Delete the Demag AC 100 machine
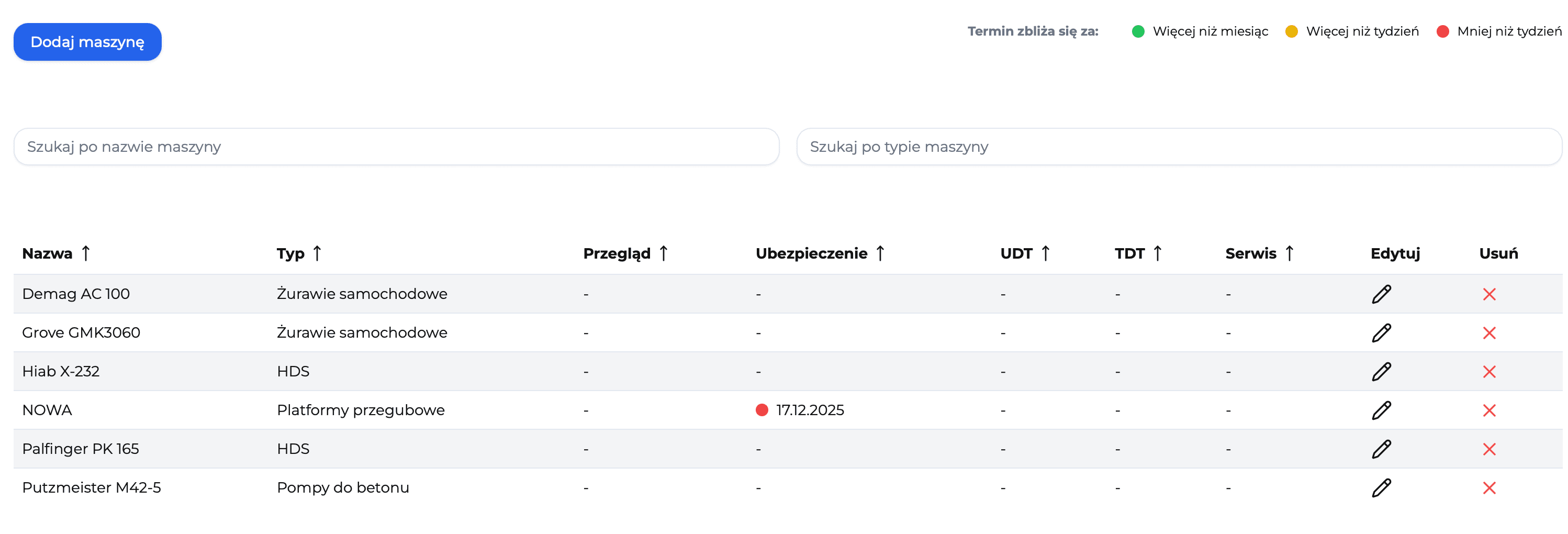This screenshot has width=1568, height=534. tap(1489, 294)
